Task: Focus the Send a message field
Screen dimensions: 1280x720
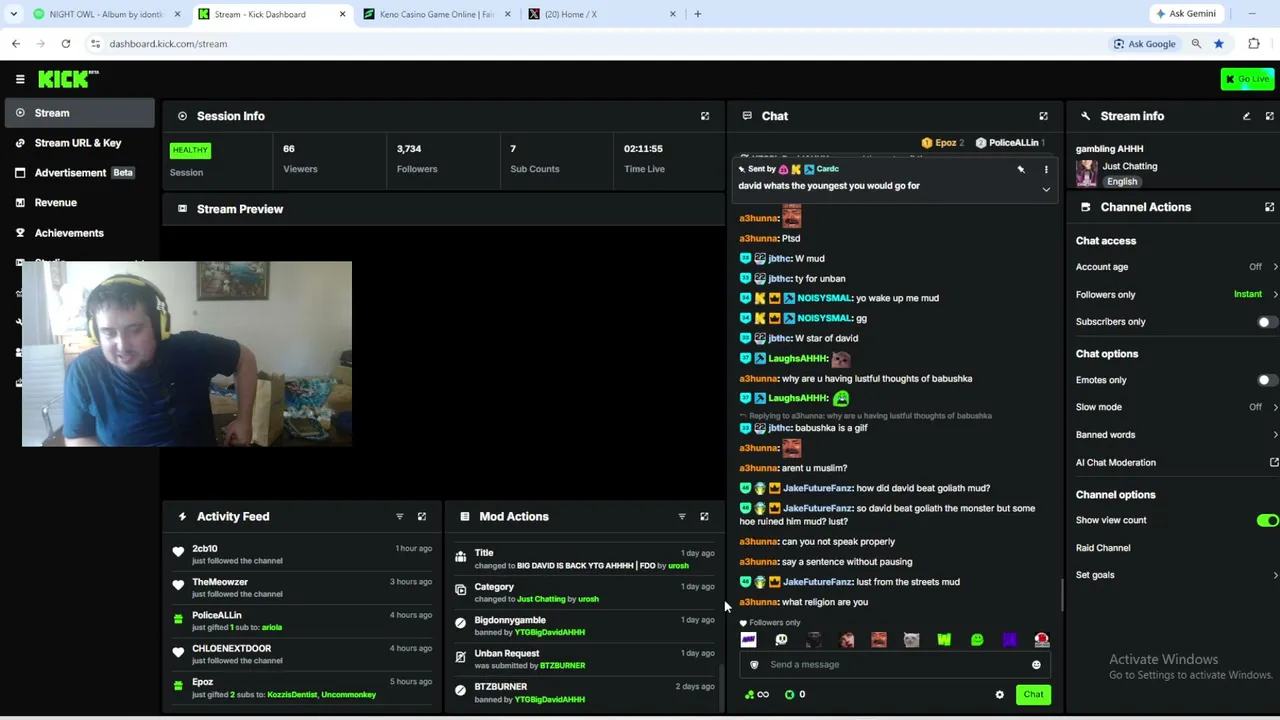Action: [895, 665]
